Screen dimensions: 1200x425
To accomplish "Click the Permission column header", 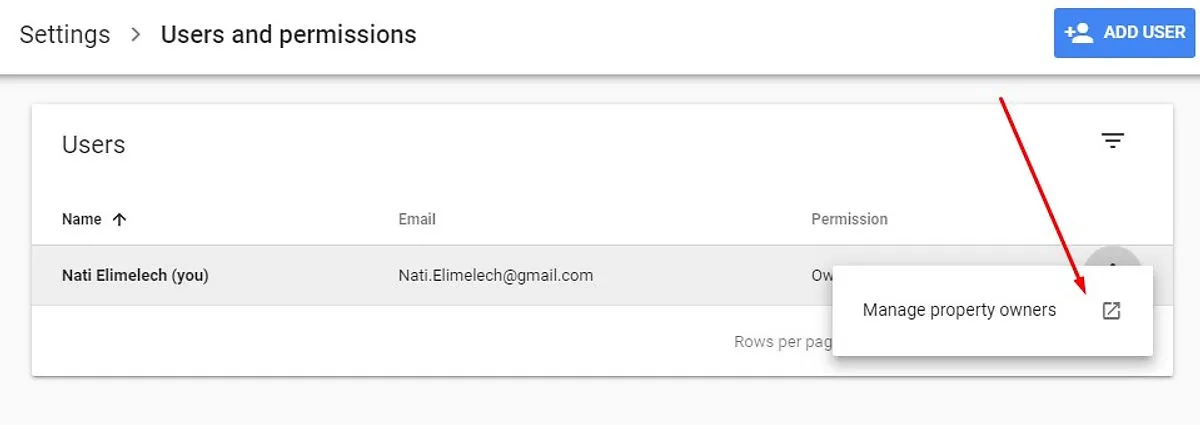I will 849,219.
